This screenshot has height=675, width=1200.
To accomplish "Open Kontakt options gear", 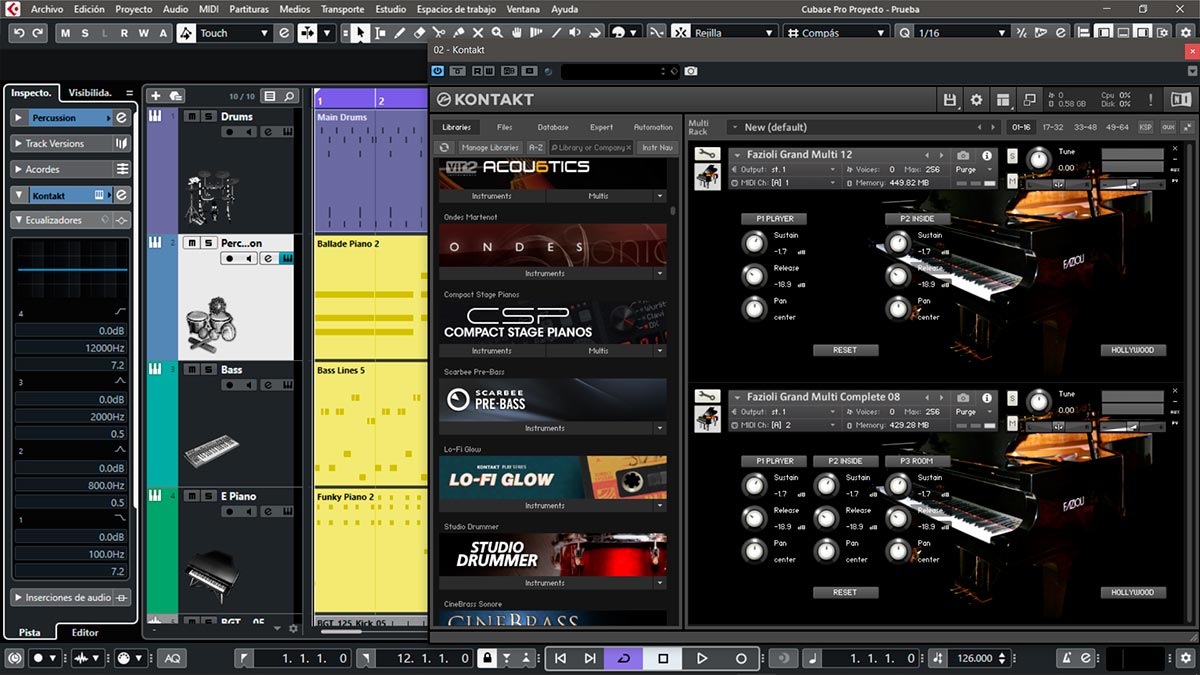I will point(977,100).
